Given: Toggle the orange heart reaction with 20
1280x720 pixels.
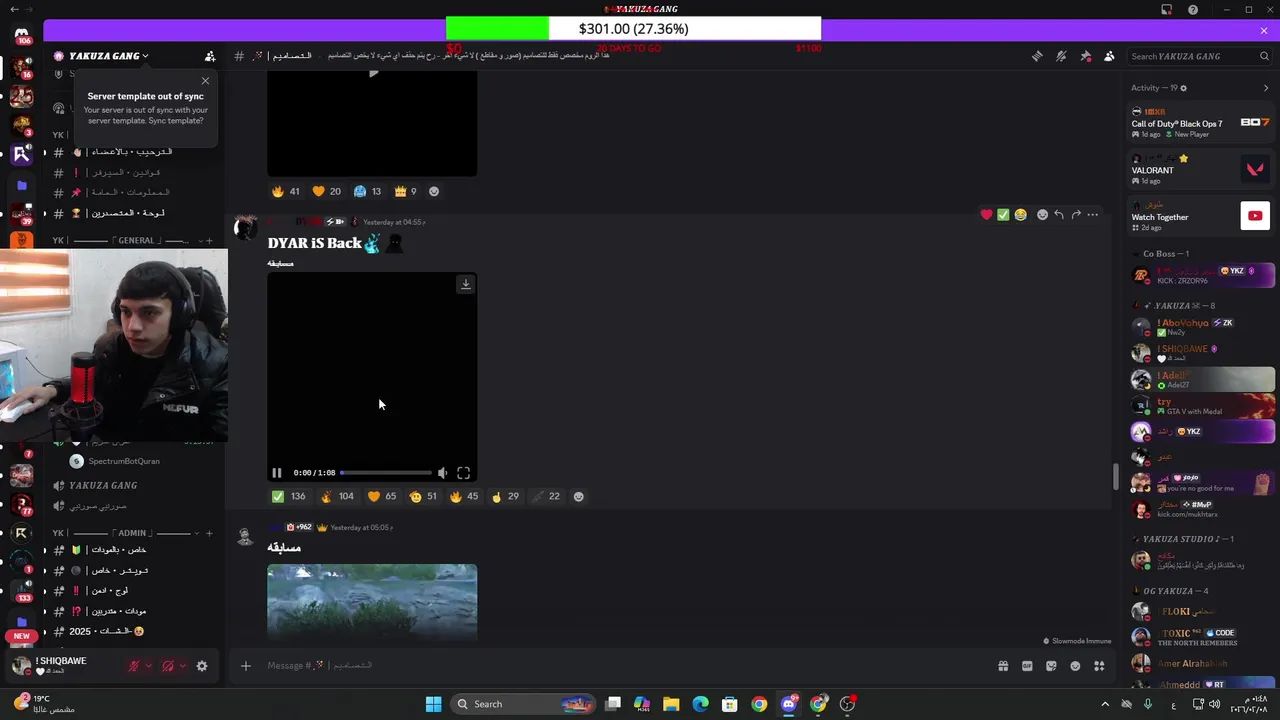Looking at the screenshot, I should [x=327, y=191].
